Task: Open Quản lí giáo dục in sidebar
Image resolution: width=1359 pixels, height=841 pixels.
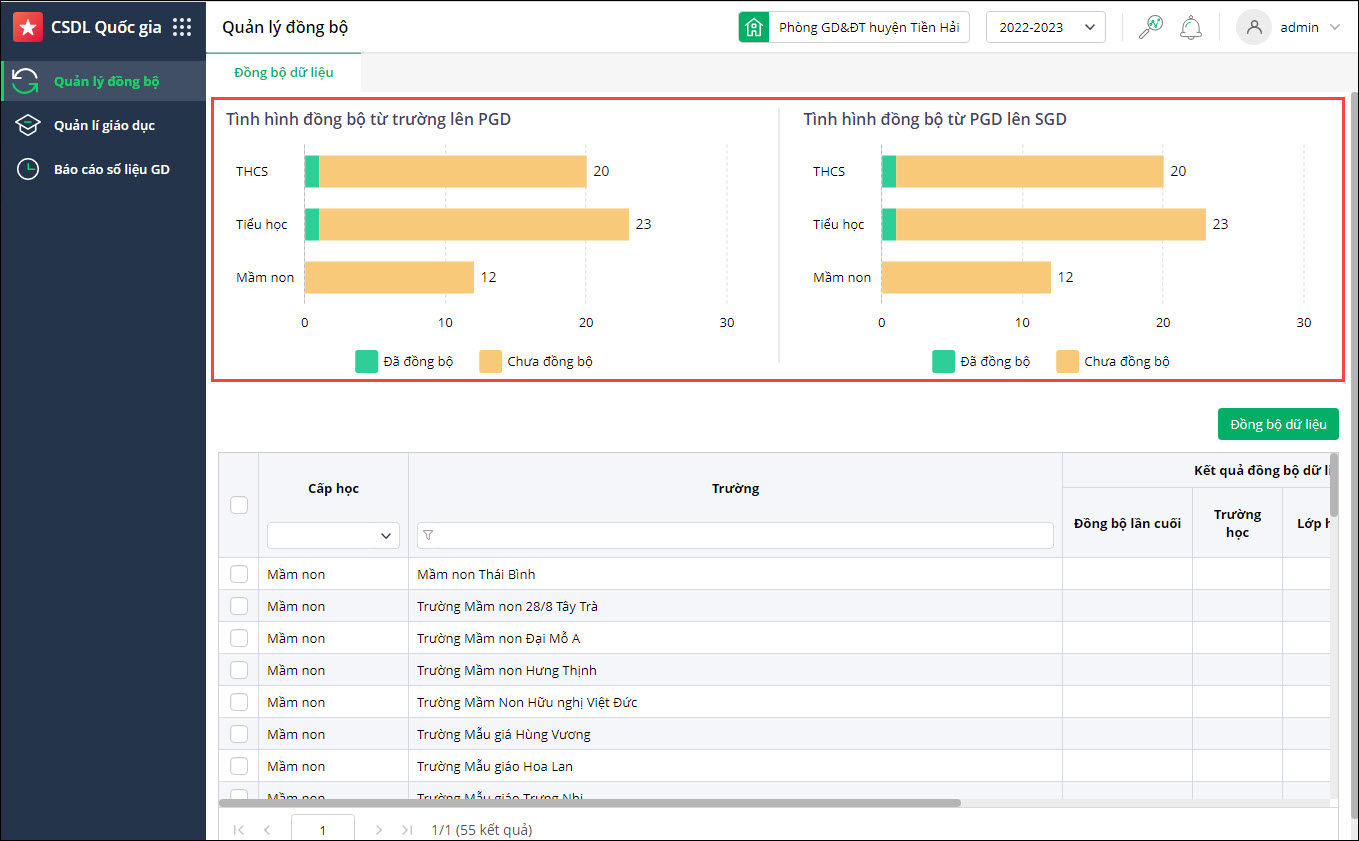Action: pos(104,125)
